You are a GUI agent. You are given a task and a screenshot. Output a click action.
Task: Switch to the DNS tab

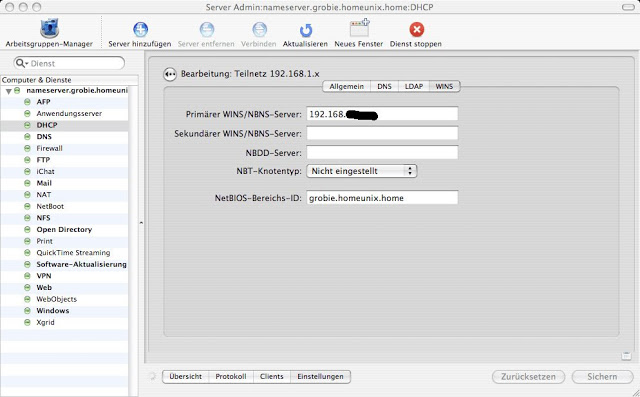(x=384, y=86)
